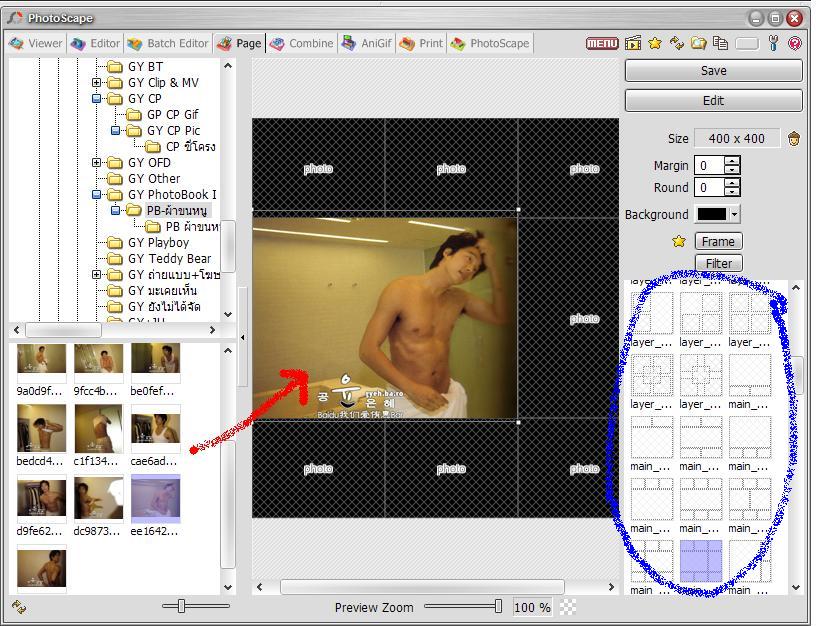
Task: Decrease the Margin value with down arrow
Action: tap(732, 170)
